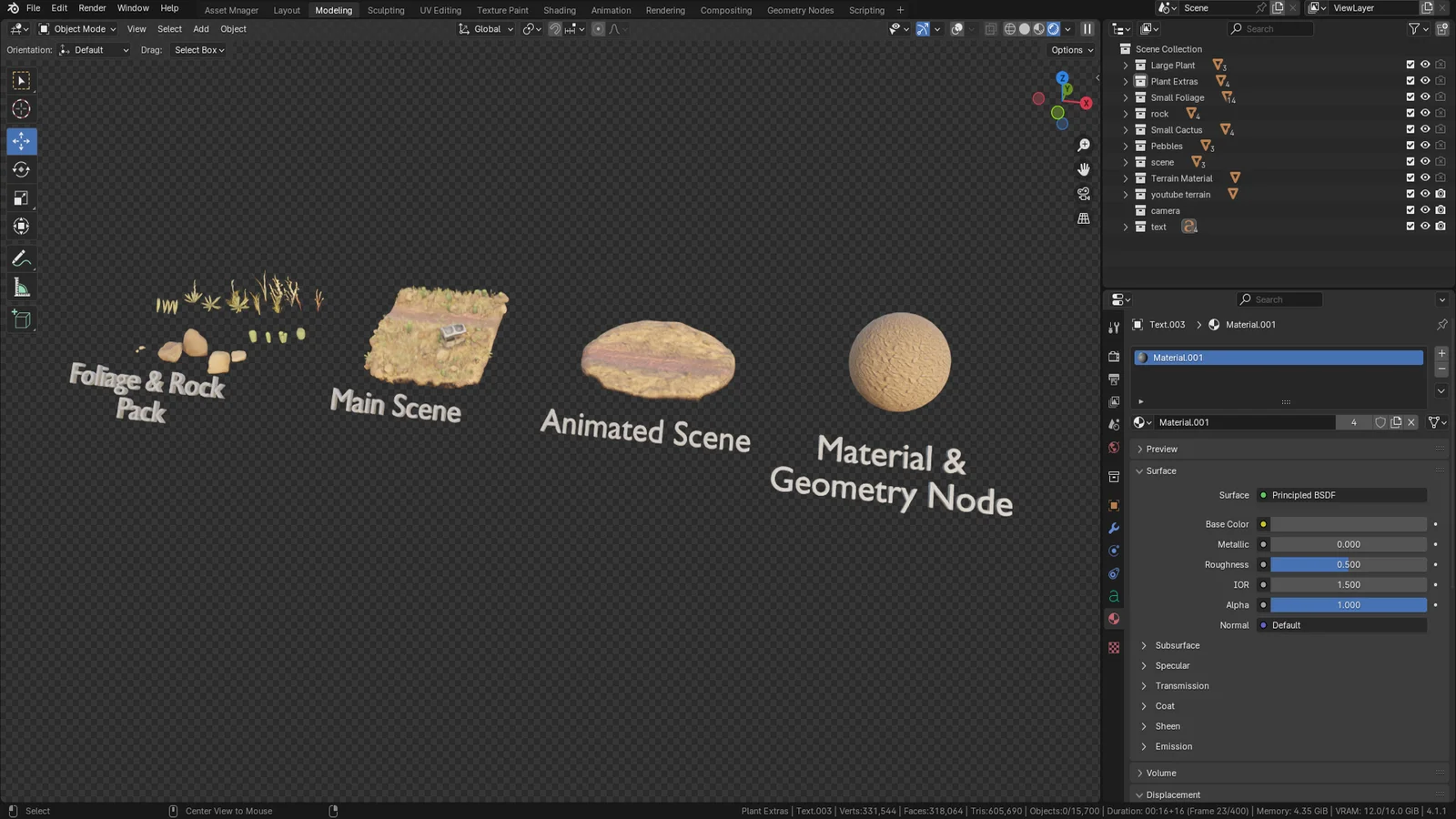This screenshot has height=819, width=1456.
Task: Click the Roughness slider
Action: tap(1348, 565)
